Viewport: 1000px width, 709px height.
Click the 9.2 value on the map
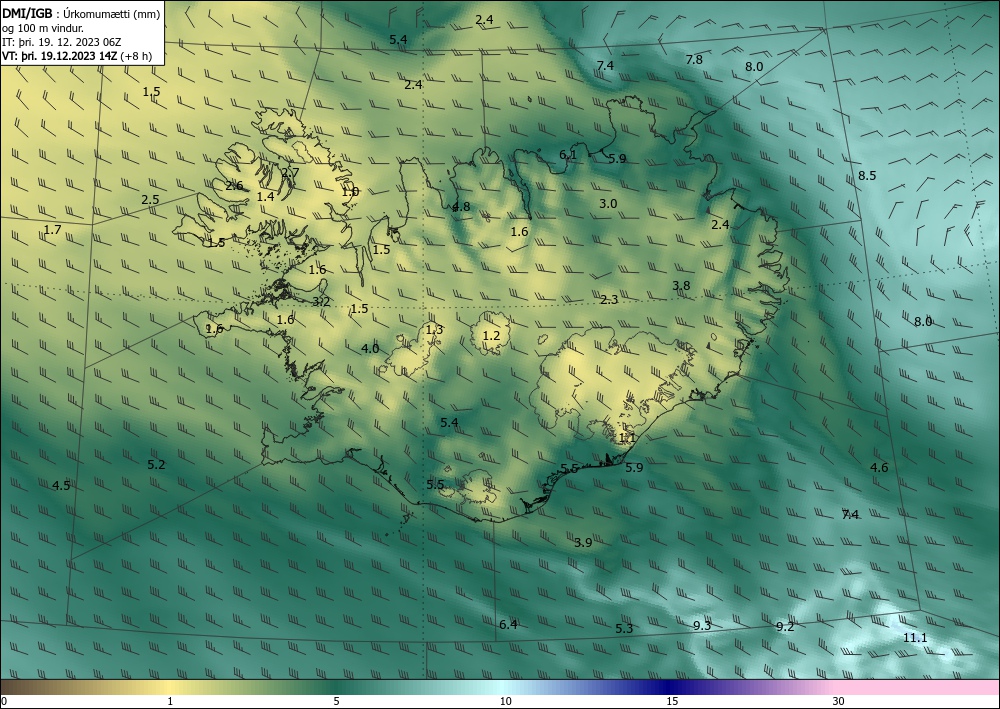tap(785, 626)
